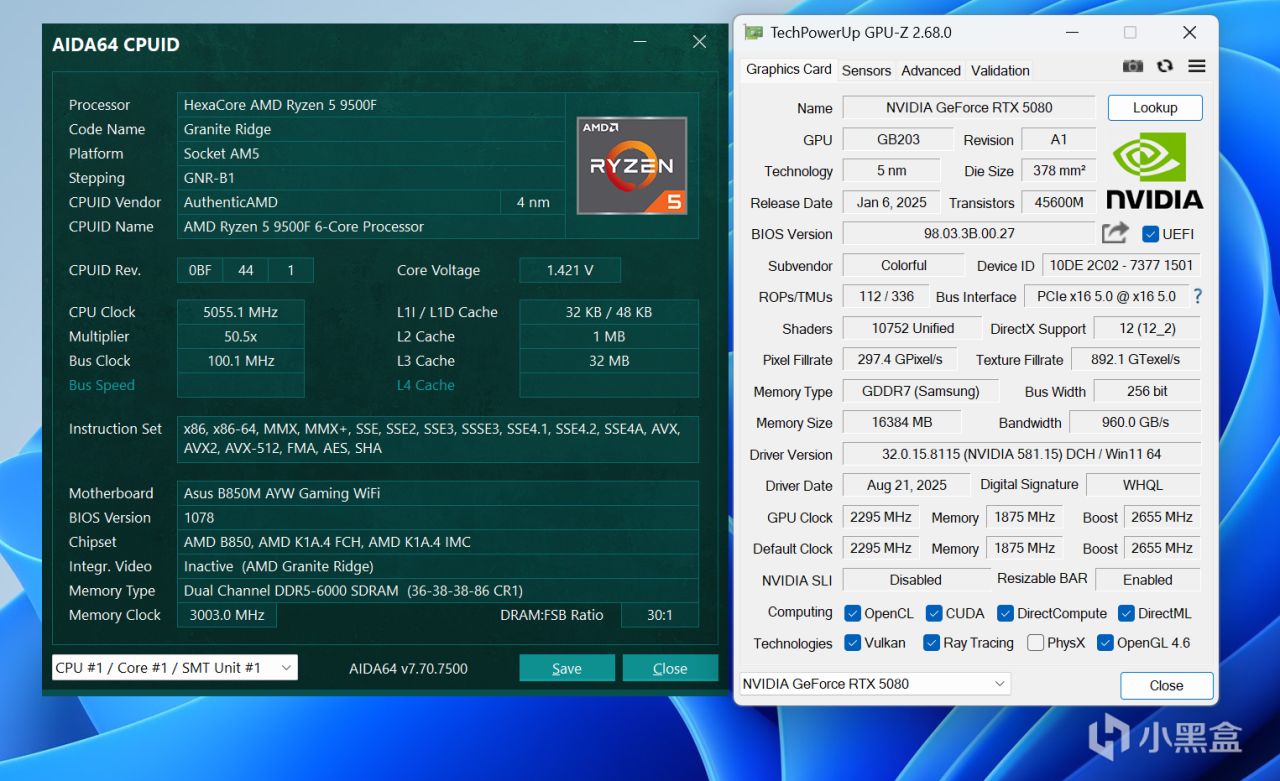
Task: Click the GPU name field NVIDIA GeForce RTX 5080
Action: pos(969,108)
